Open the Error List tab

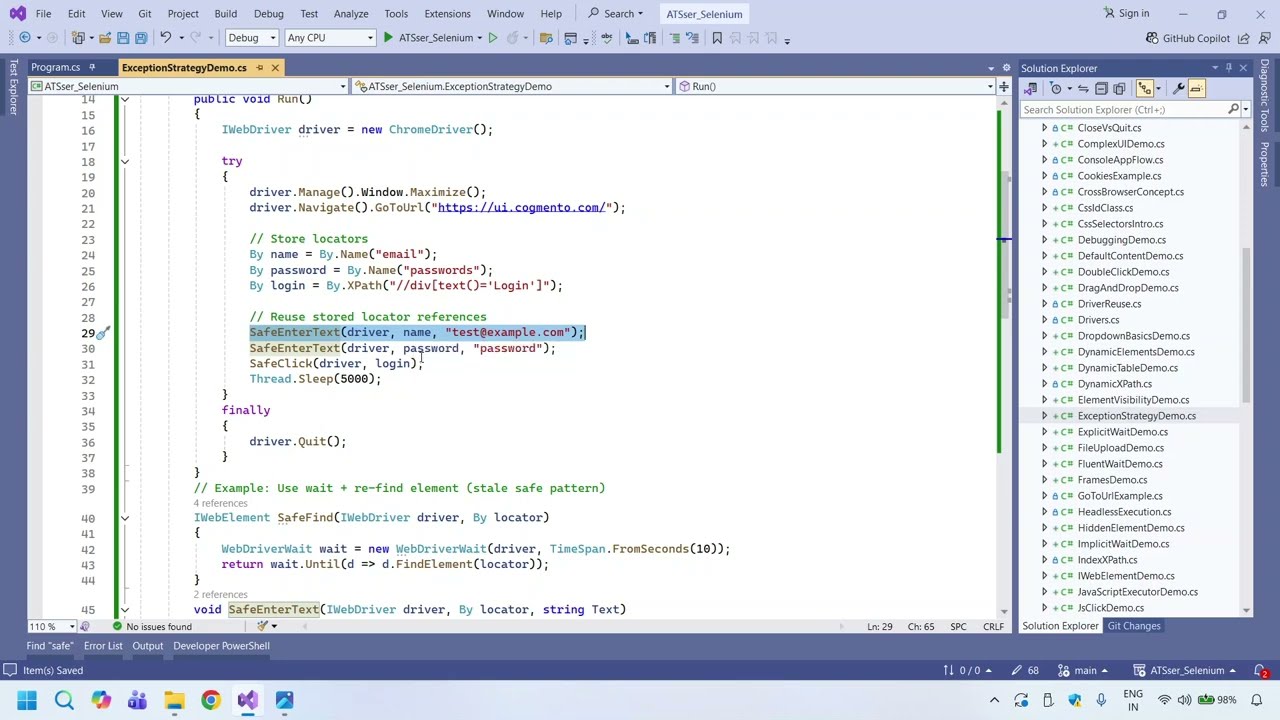click(103, 646)
